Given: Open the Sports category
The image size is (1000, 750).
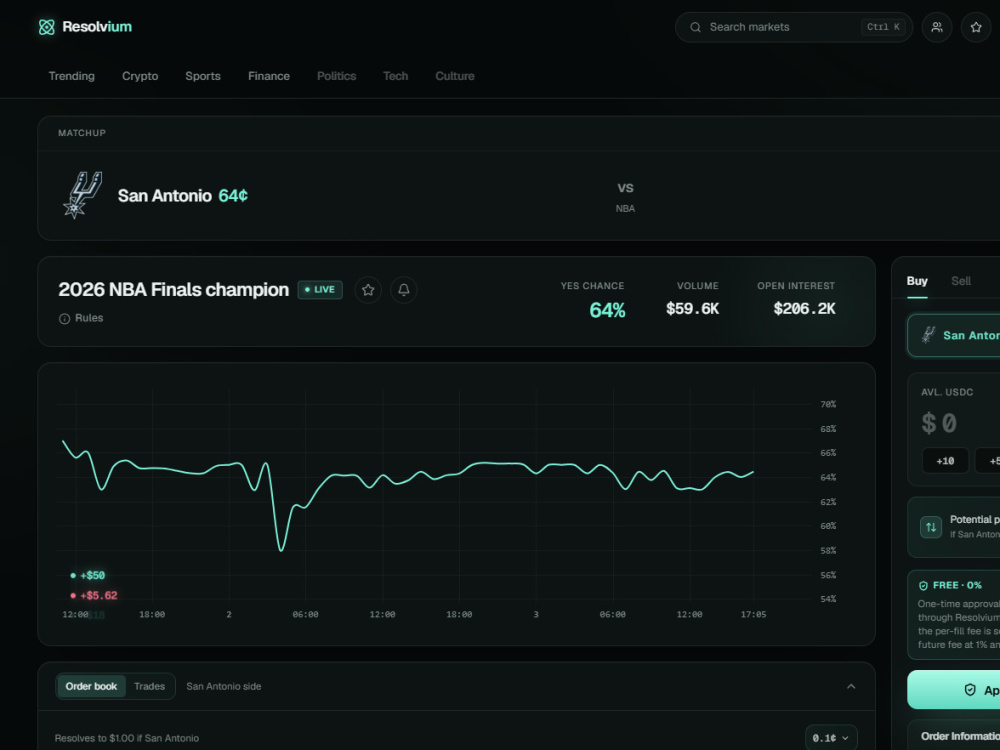Looking at the screenshot, I should point(203,76).
